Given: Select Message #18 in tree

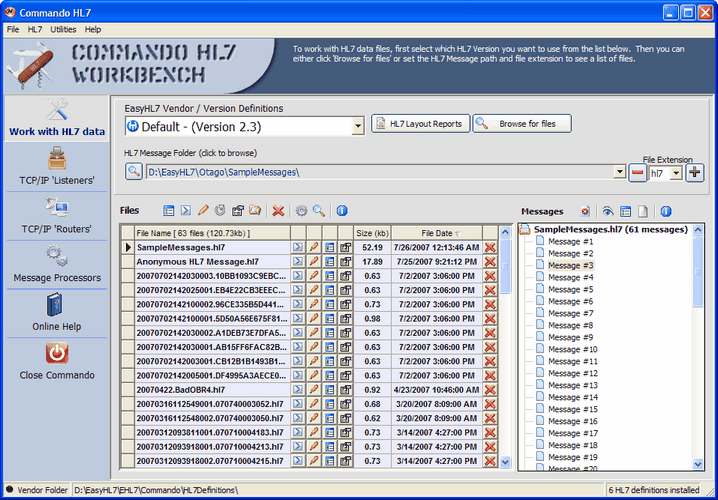Looking at the screenshot, I should (x=573, y=445).
